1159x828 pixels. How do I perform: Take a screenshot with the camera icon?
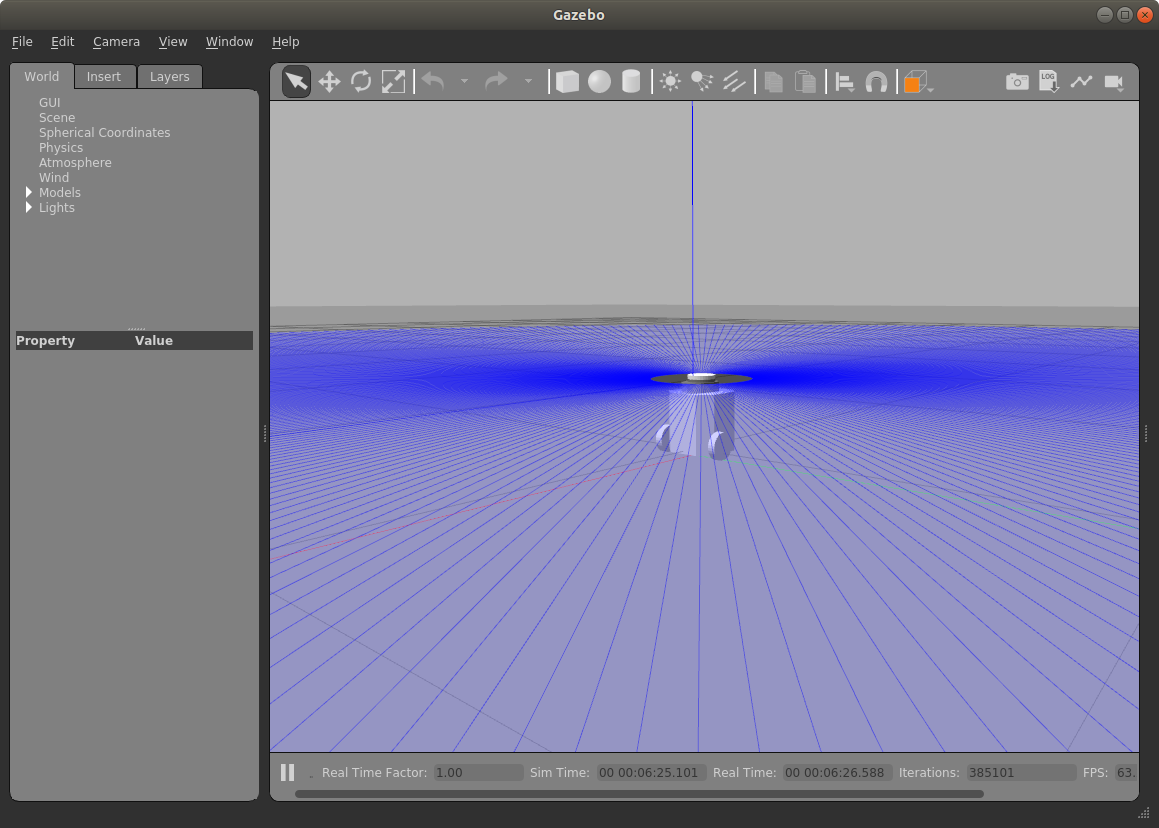coord(1017,81)
